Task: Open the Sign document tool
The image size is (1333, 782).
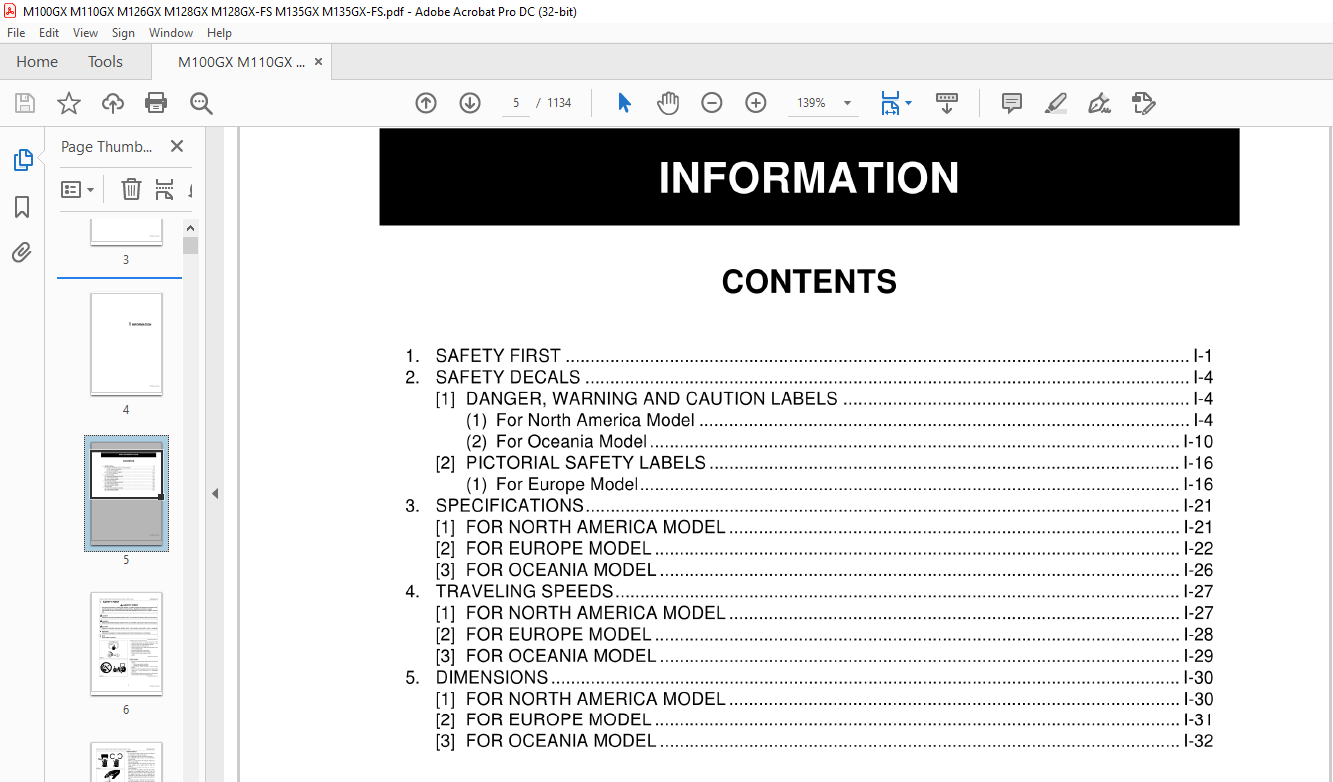Action: click(x=1100, y=103)
